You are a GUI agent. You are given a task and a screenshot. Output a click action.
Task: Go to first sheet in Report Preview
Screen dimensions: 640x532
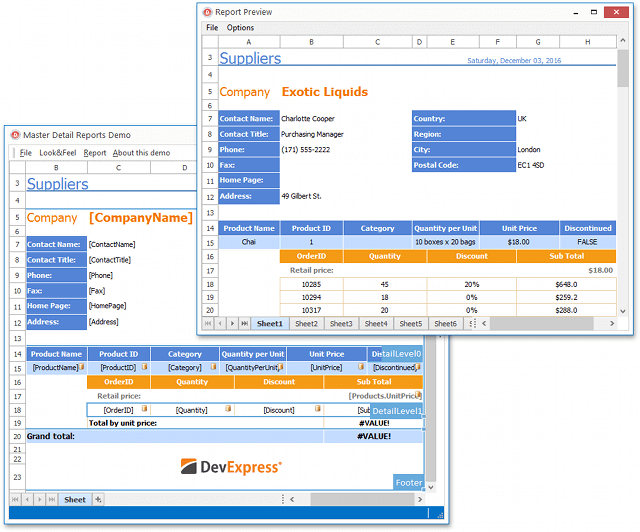pyautogui.click(x=209, y=324)
